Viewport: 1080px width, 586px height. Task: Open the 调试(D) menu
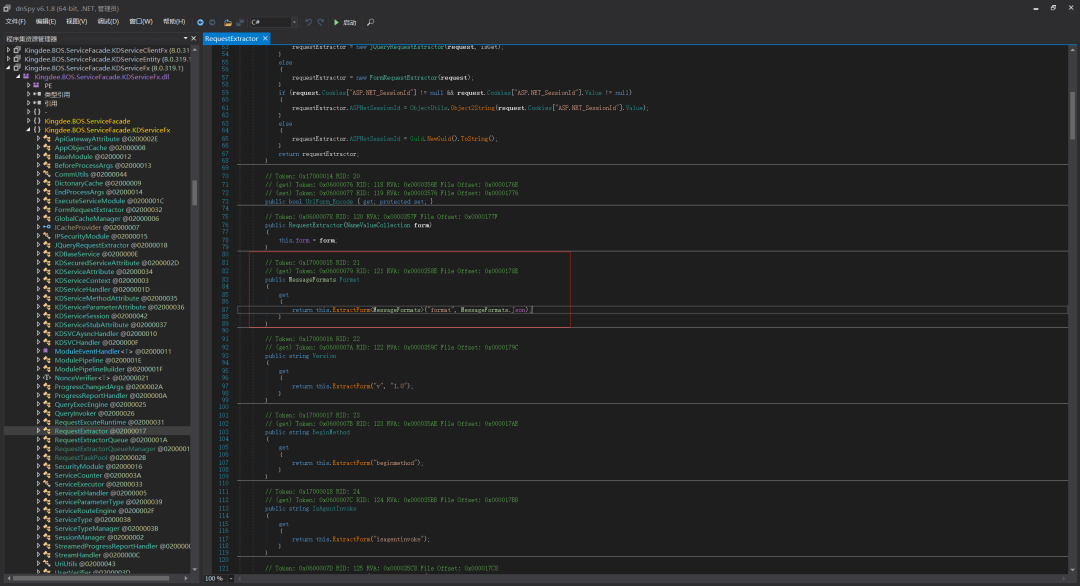click(108, 22)
